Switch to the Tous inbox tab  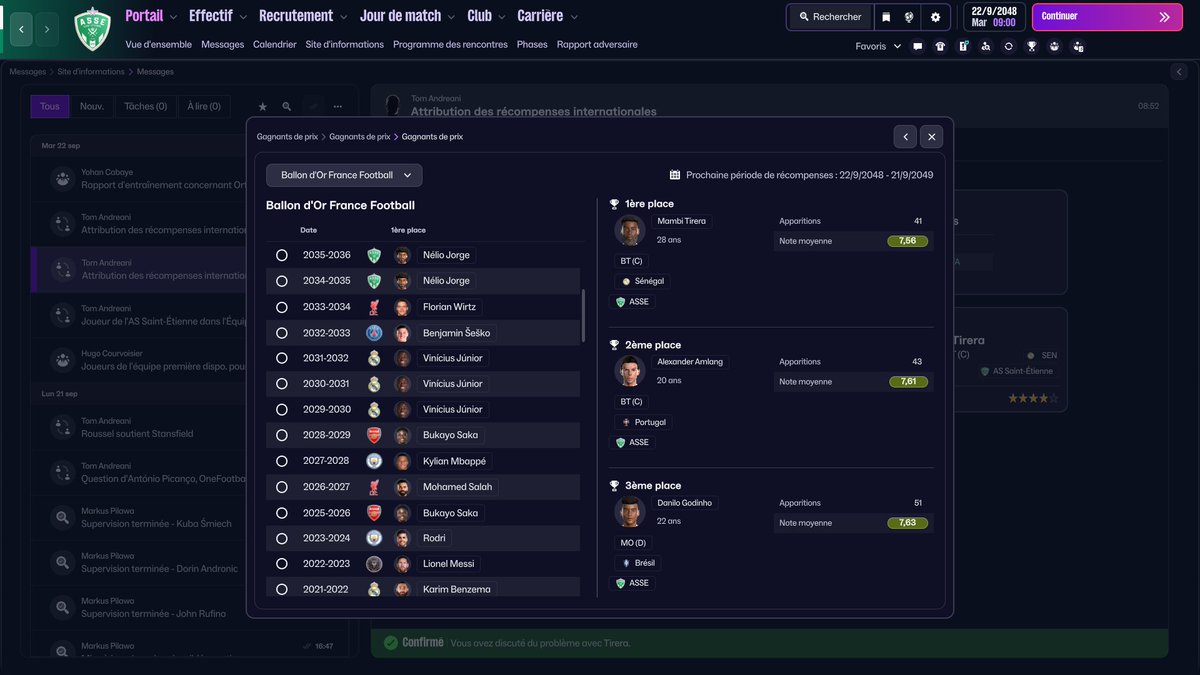coord(50,106)
